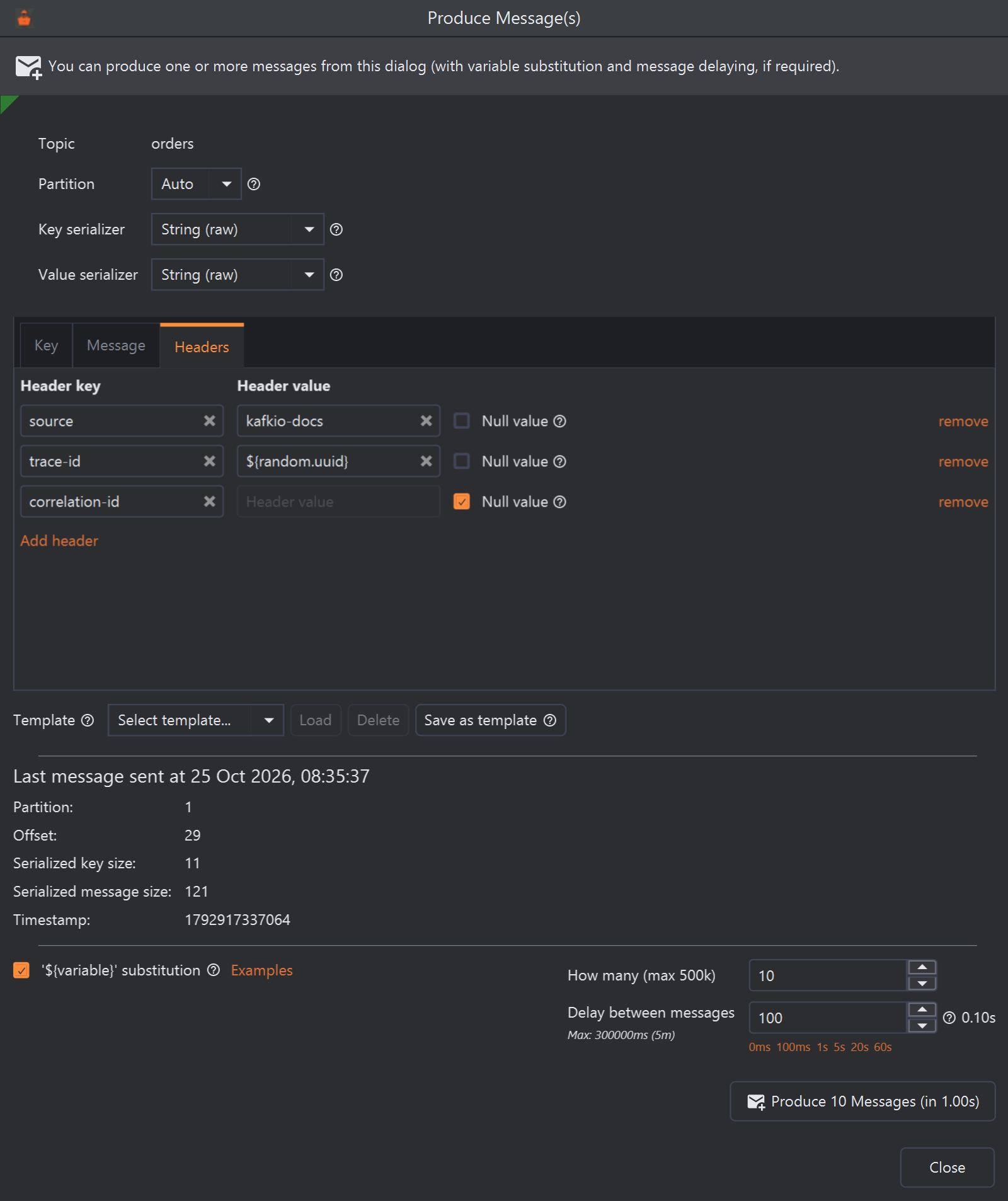Increase the Delay between messages value

click(922, 1009)
